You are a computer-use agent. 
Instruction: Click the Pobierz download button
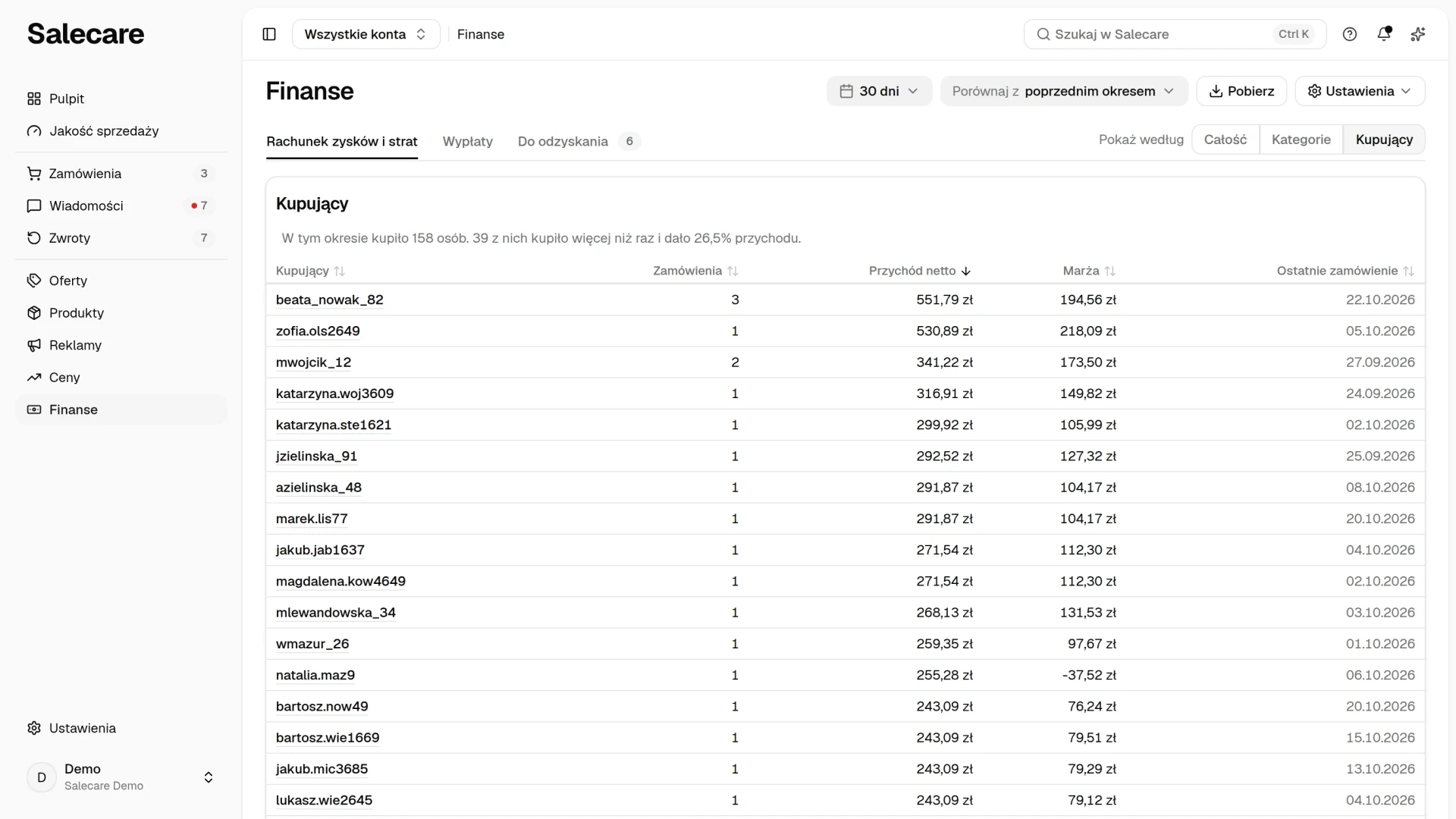[1241, 91]
